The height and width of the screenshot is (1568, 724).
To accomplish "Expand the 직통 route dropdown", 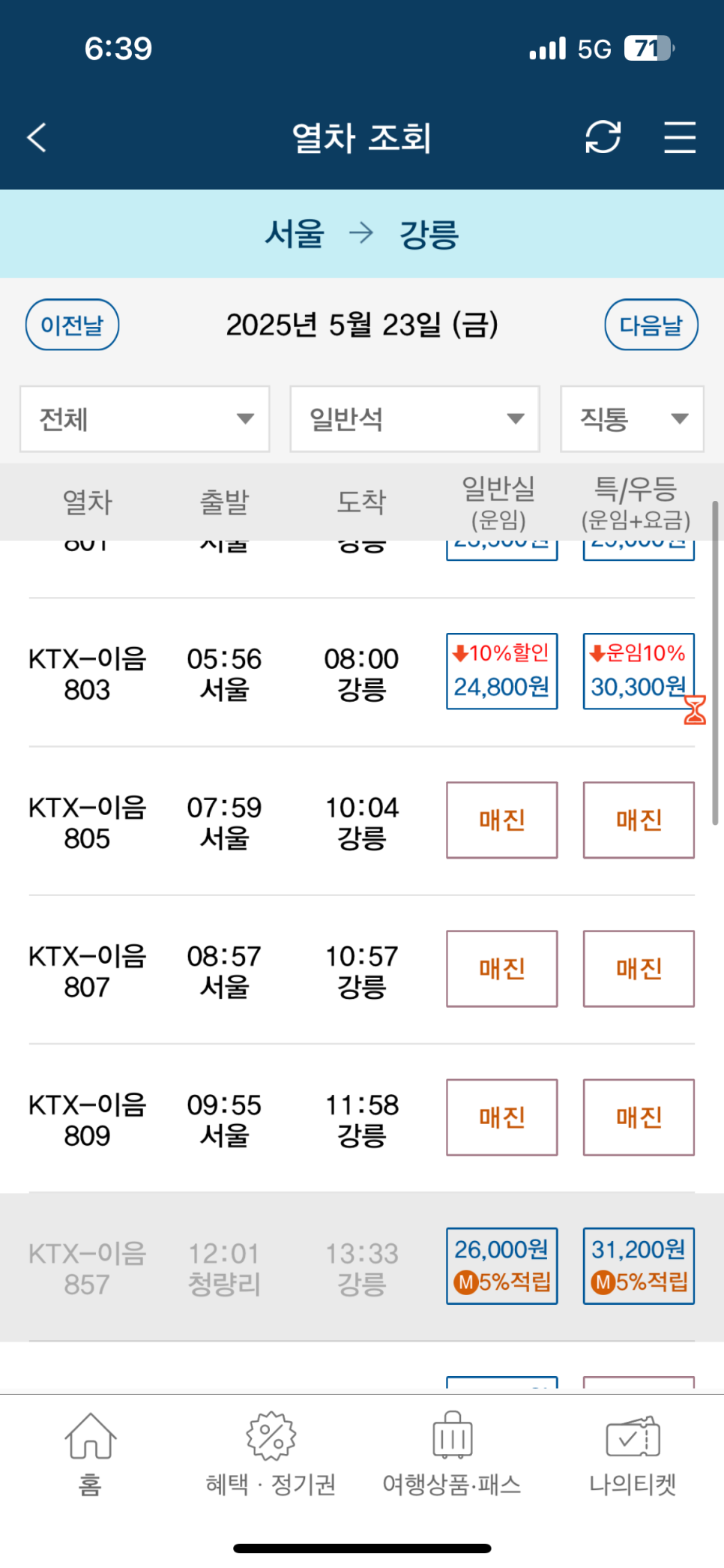I will click(632, 419).
